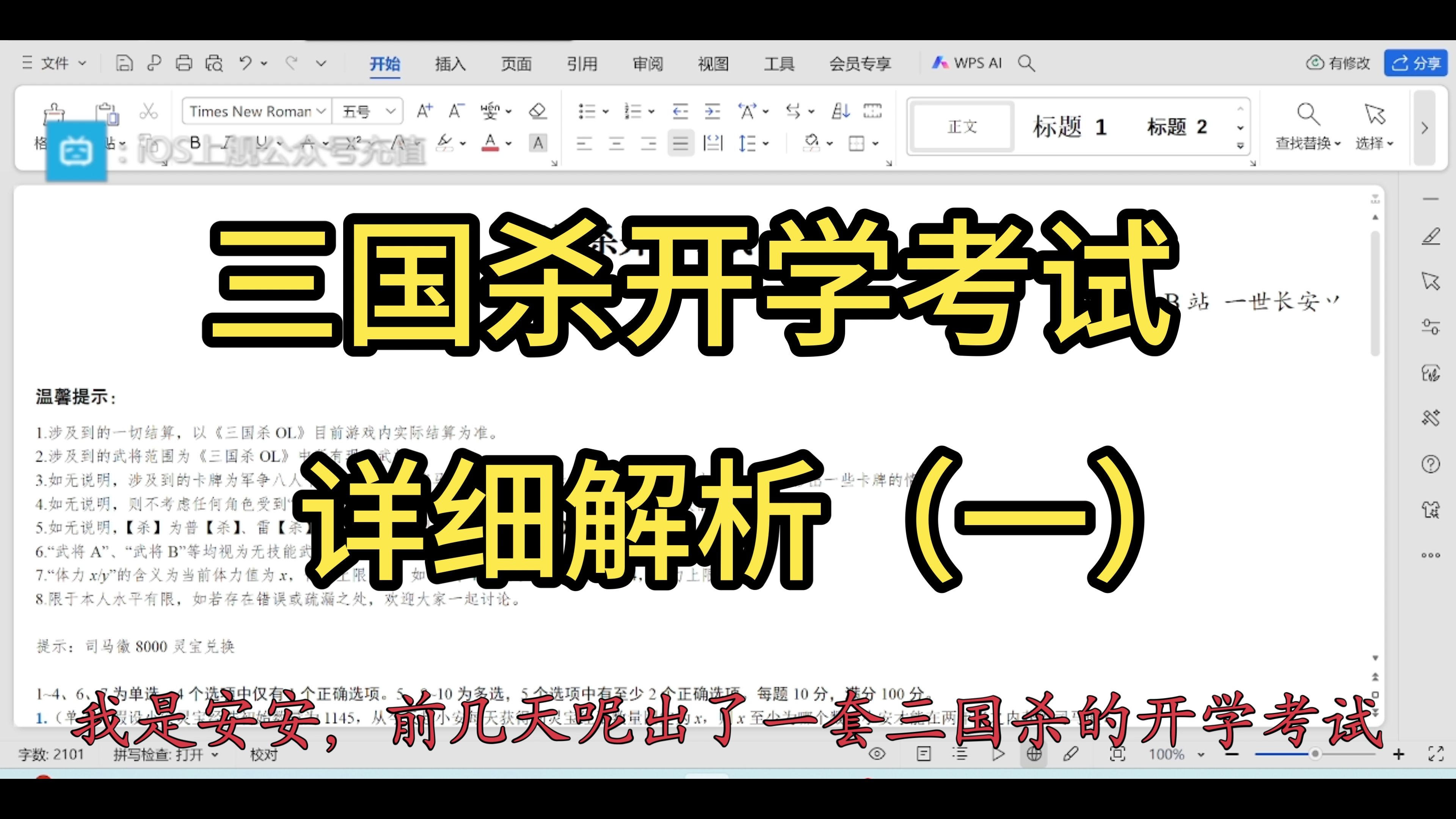The width and height of the screenshot is (1456, 819).
Task: Click the arrow selection icon in sidebar
Action: pos(1431,281)
